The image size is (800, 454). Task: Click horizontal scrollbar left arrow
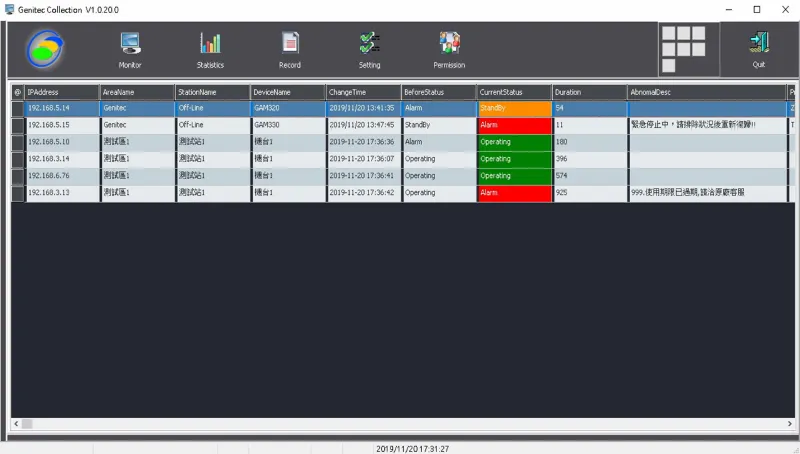click(16, 424)
